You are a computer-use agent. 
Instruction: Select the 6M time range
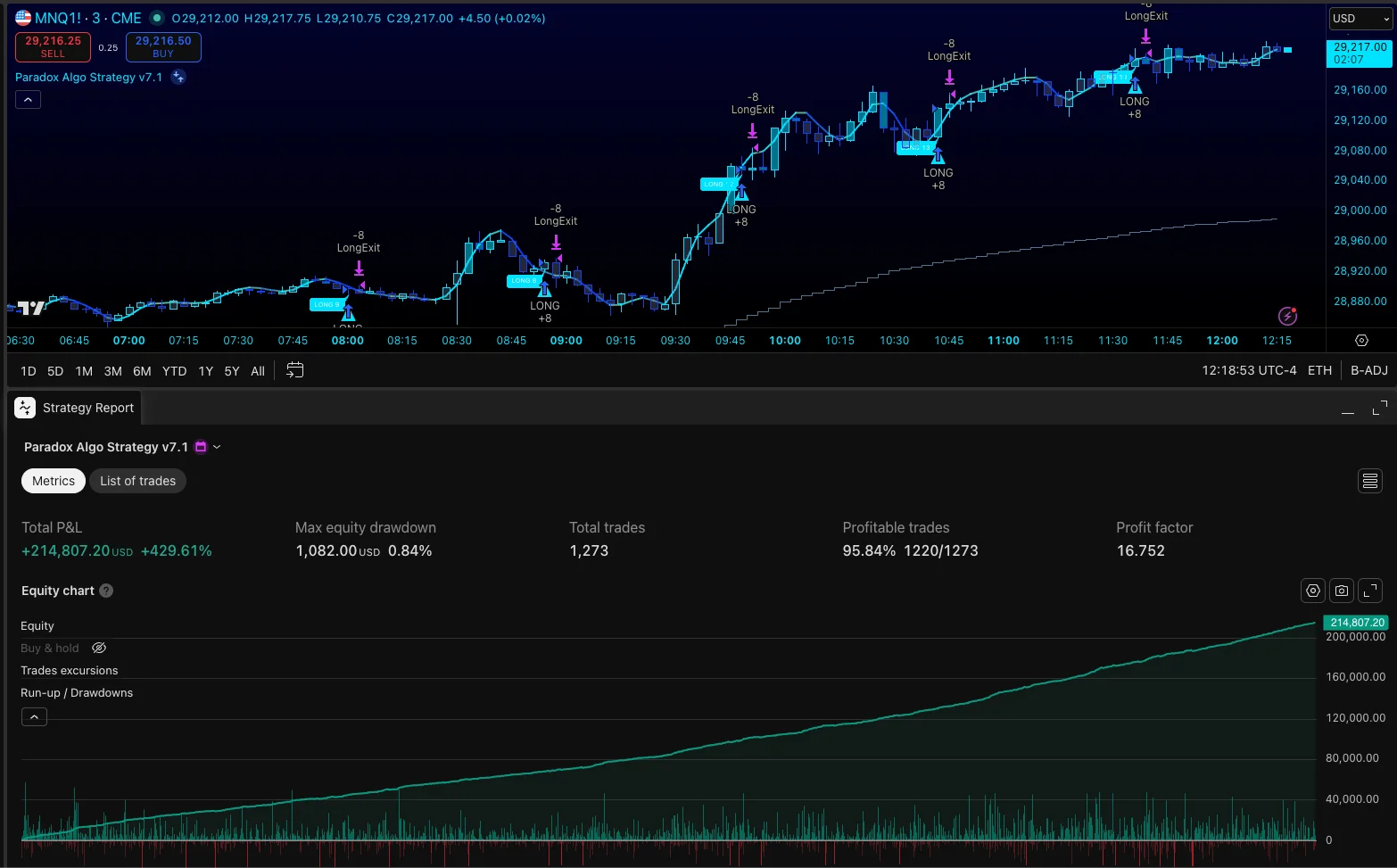(x=142, y=371)
